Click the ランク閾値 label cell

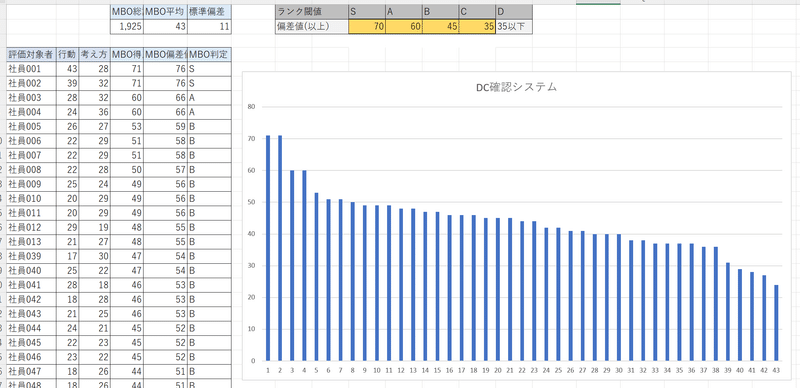point(312,11)
